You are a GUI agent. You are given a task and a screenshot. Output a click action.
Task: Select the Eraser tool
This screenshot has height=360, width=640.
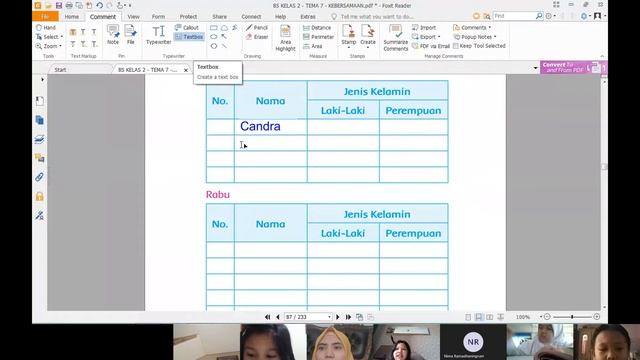257,37
